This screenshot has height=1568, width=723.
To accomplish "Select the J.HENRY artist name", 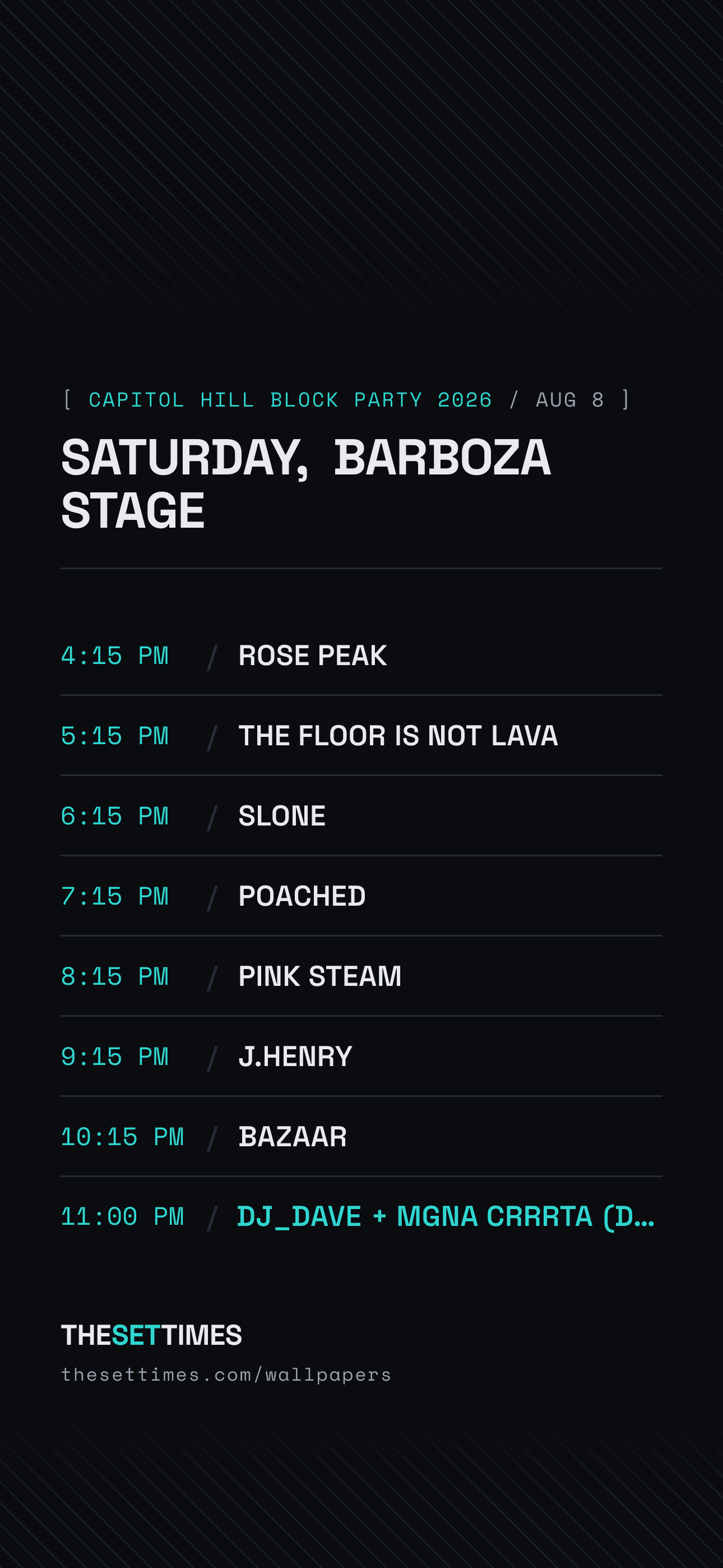I will [x=295, y=1057].
